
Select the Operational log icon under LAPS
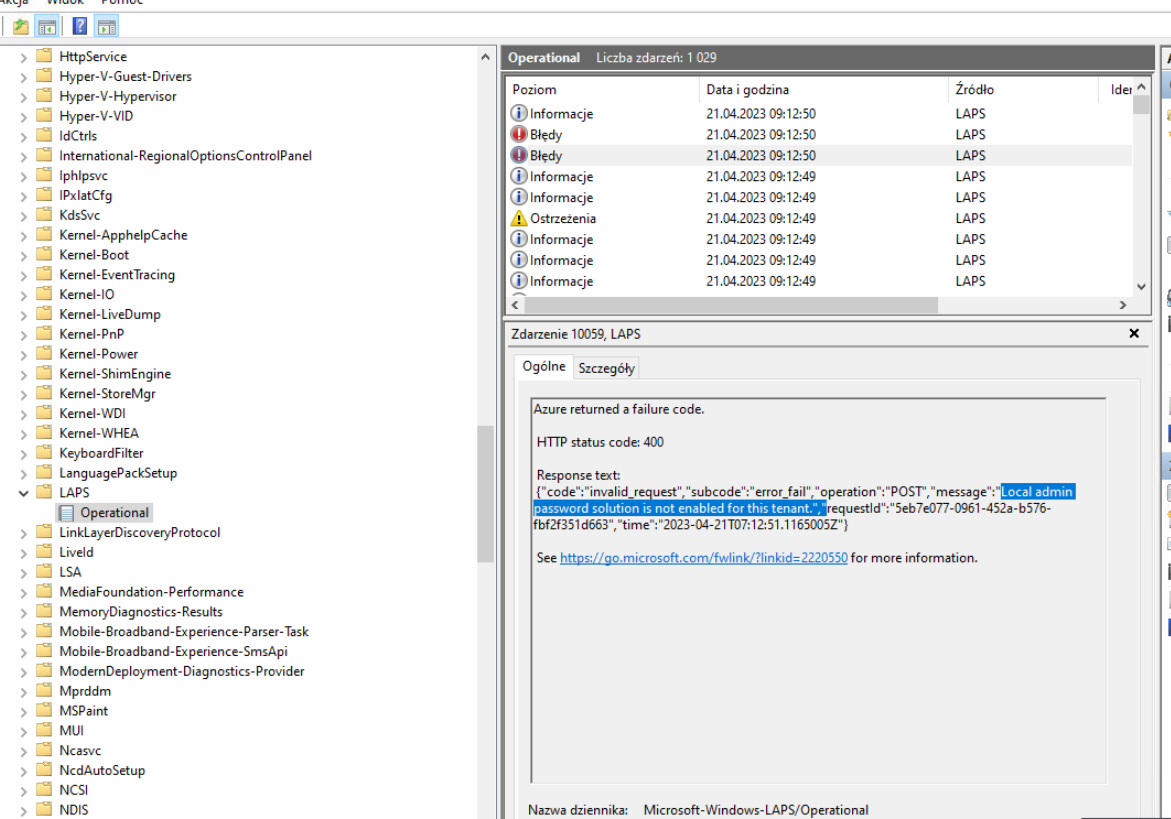65,512
